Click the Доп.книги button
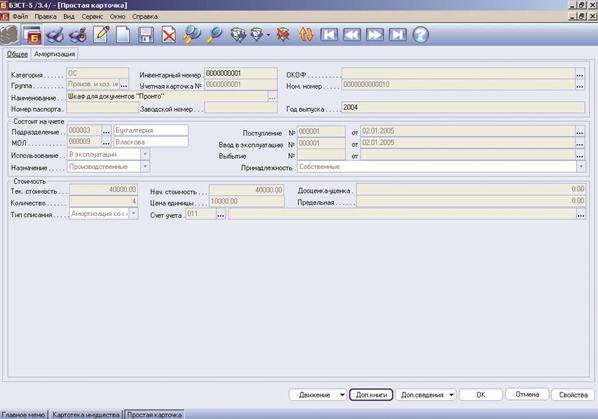Image resolution: width=598 pixels, height=419 pixels. click(x=371, y=395)
